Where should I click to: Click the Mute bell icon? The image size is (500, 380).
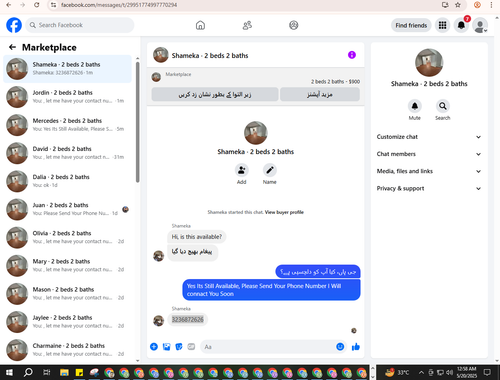(x=415, y=106)
